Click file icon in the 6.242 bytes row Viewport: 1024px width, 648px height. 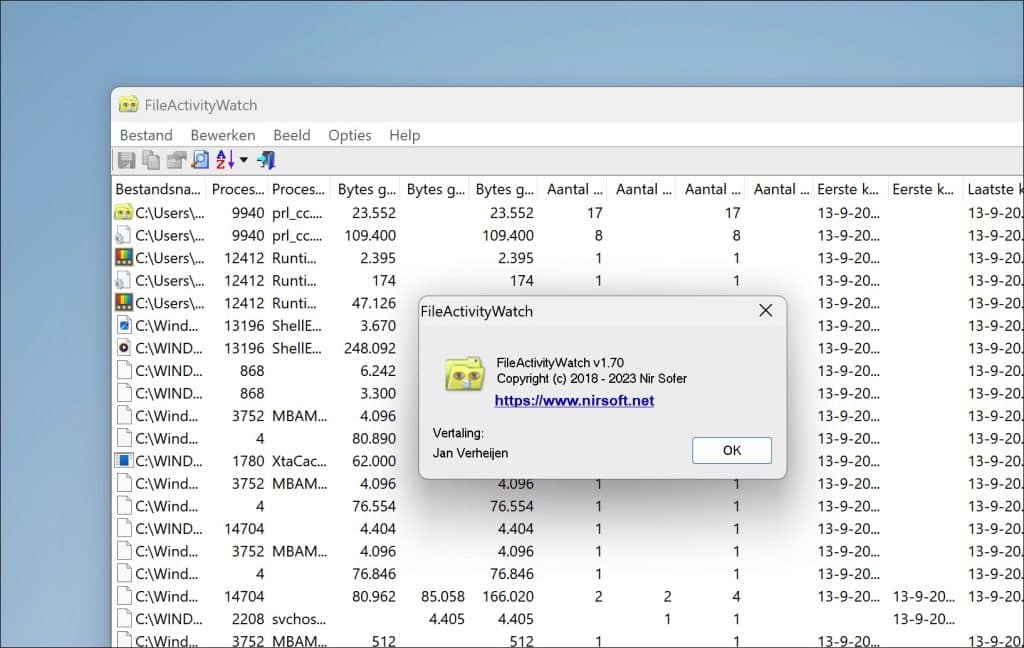123,370
